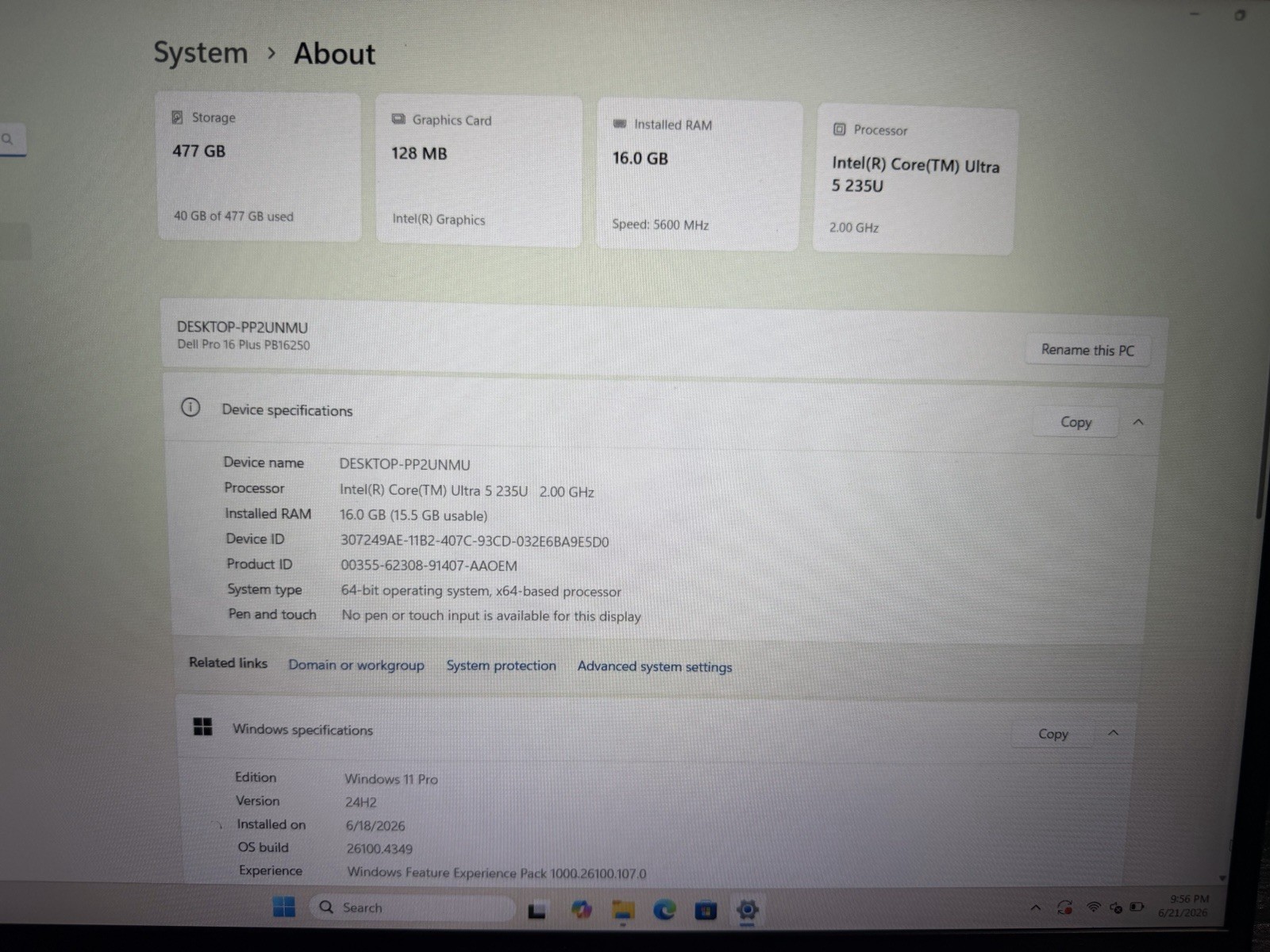Open Advanced system settings link
The height and width of the screenshot is (952, 1270).
[654, 666]
